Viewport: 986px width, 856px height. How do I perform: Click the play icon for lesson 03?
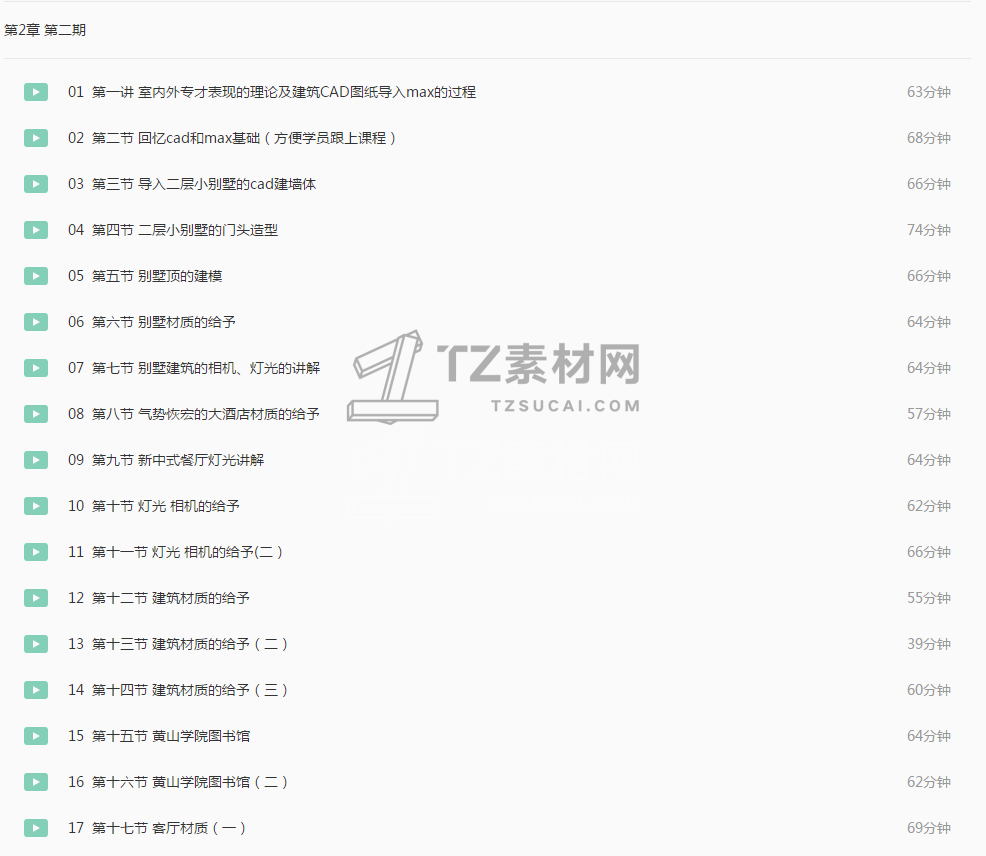36,184
